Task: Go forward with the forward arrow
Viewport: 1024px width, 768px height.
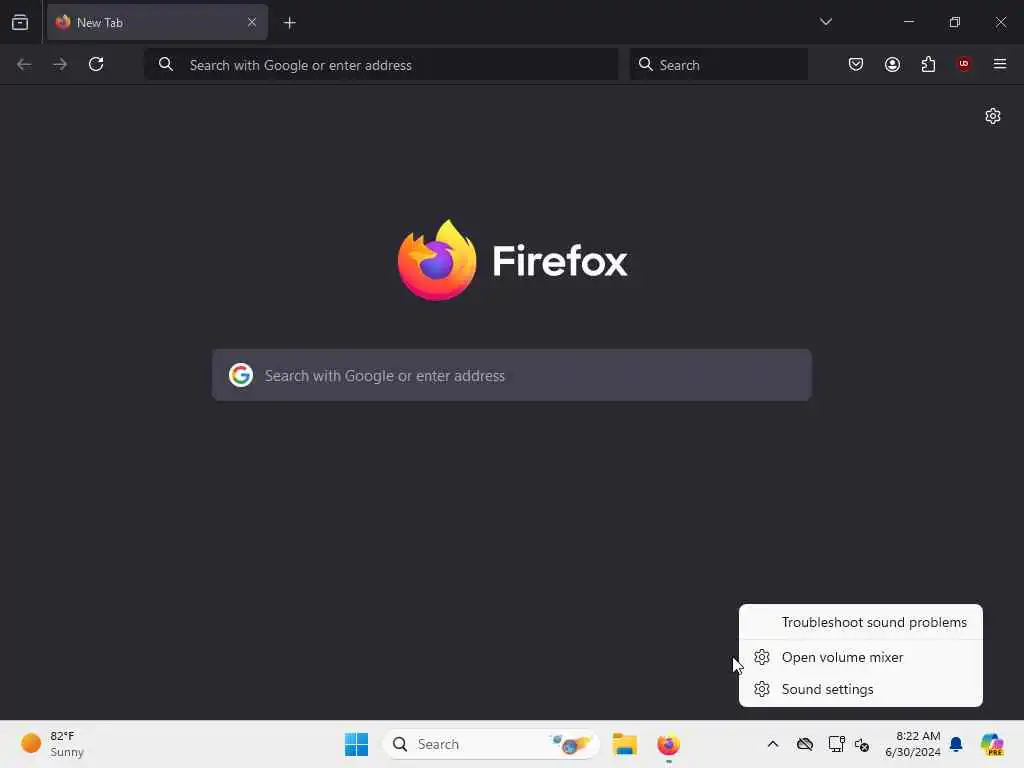Action: point(60,64)
